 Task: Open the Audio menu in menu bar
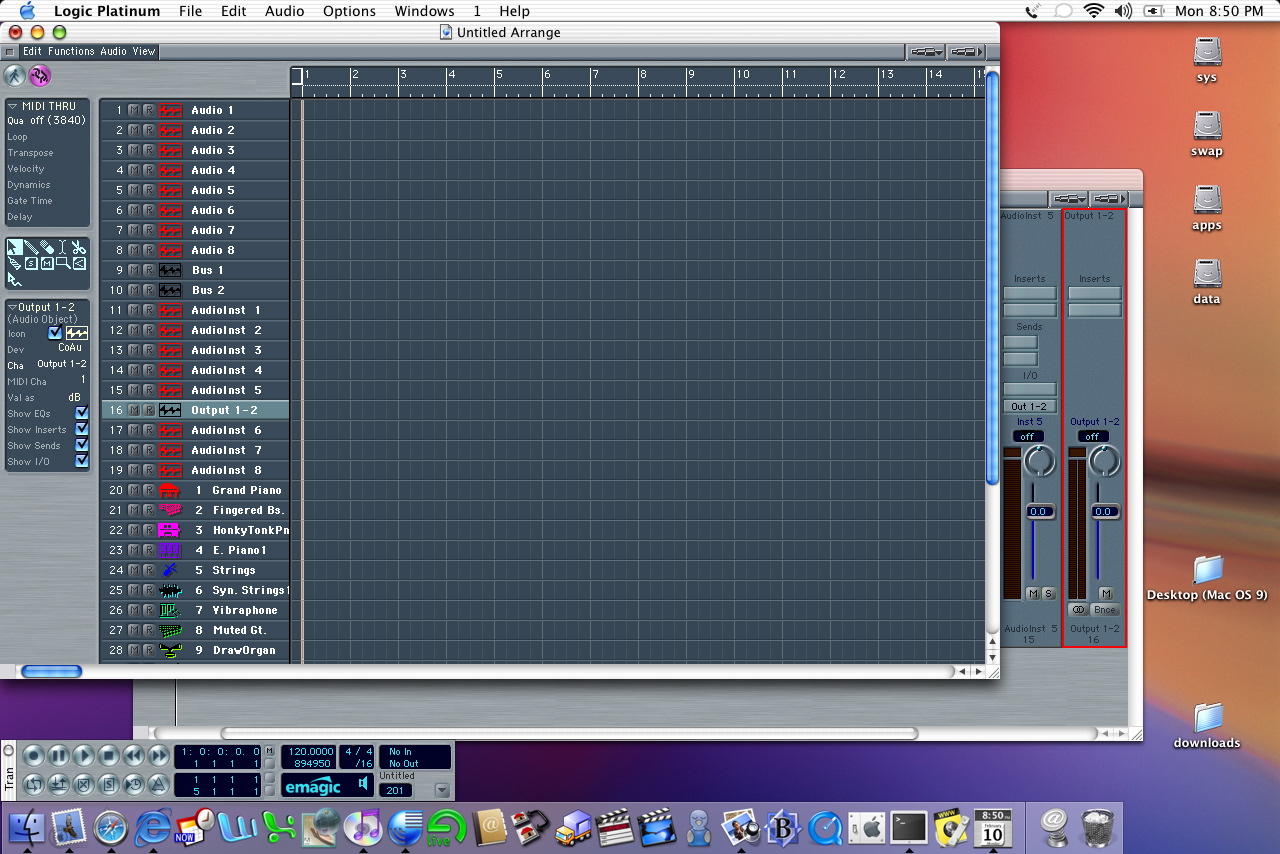(285, 11)
